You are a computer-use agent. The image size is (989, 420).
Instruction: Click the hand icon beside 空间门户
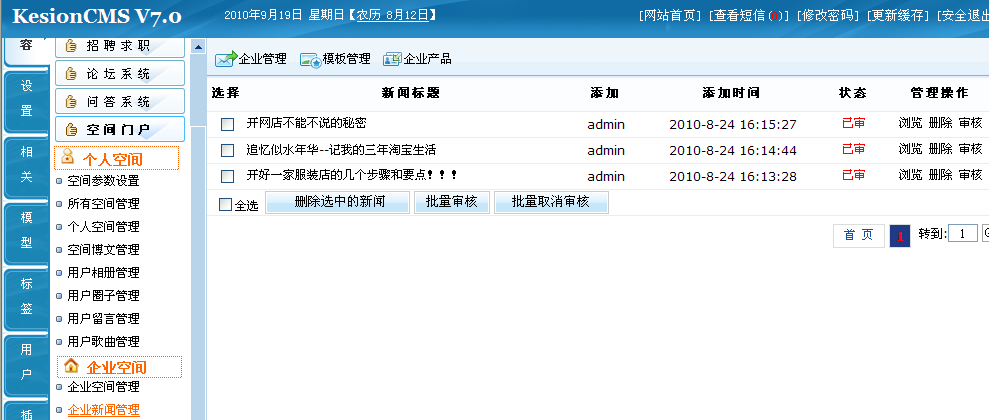(x=71, y=129)
